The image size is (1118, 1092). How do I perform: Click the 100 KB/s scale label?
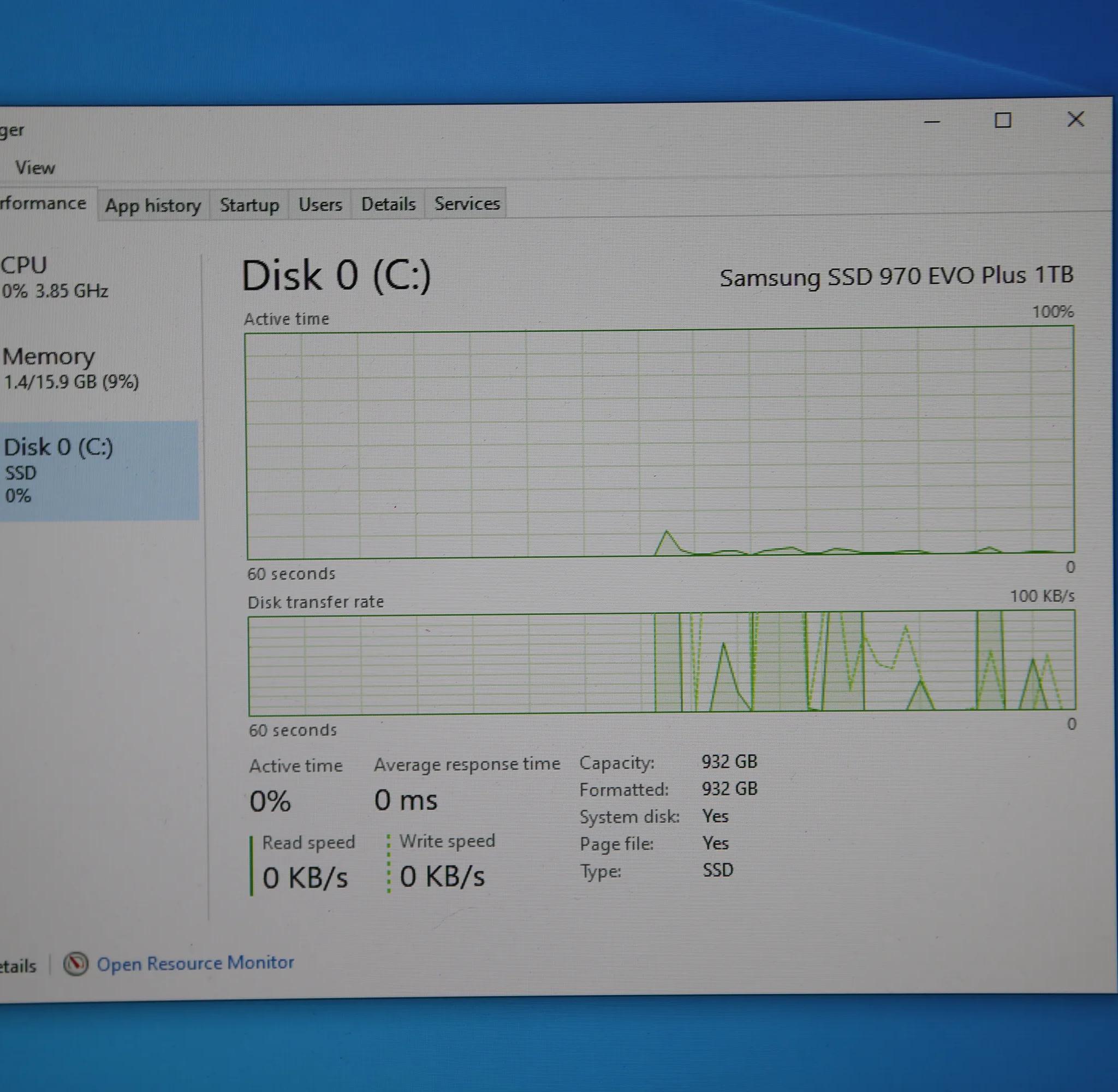click(1042, 596)
